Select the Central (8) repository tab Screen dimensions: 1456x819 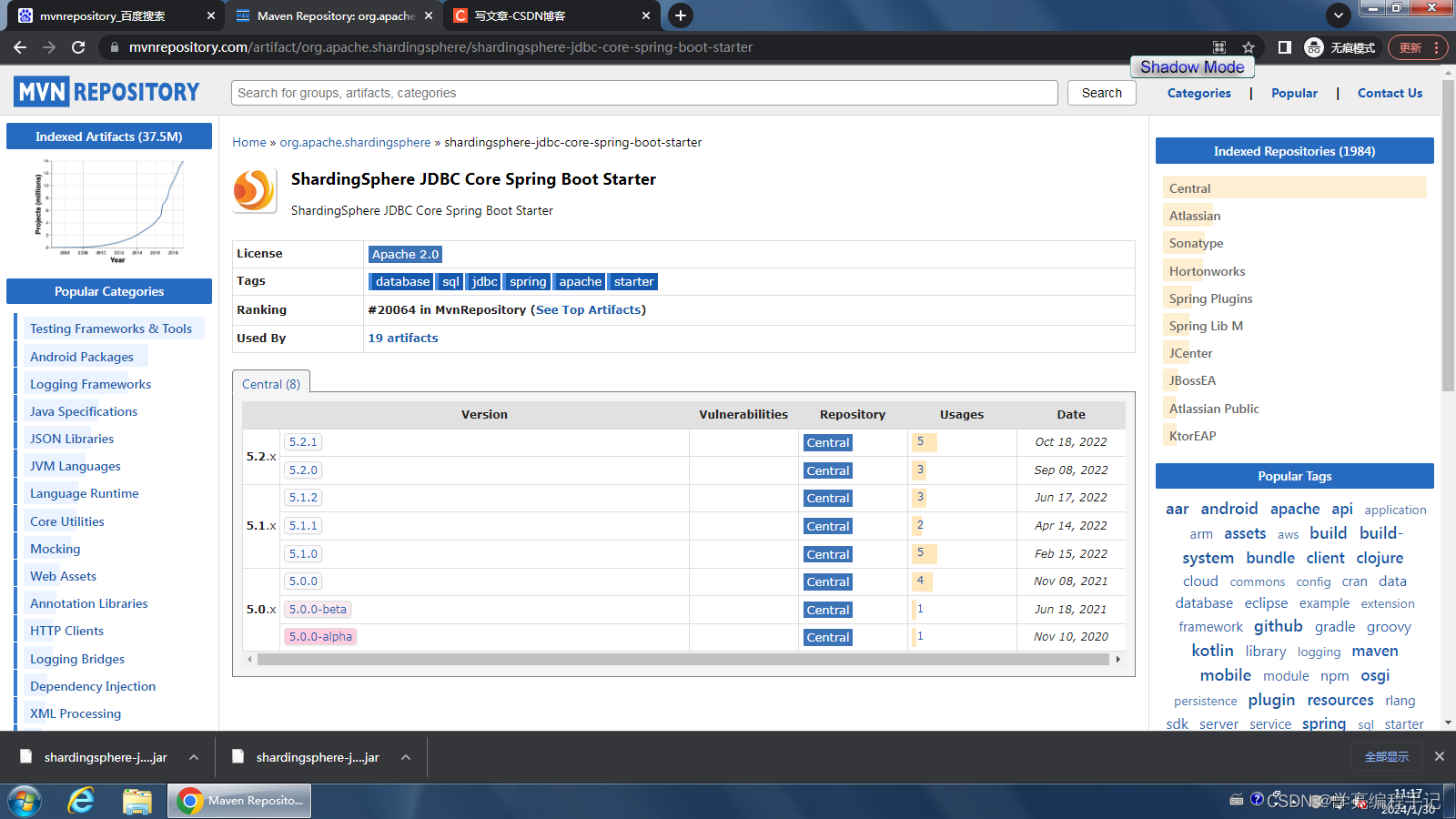tap(270, 383)
